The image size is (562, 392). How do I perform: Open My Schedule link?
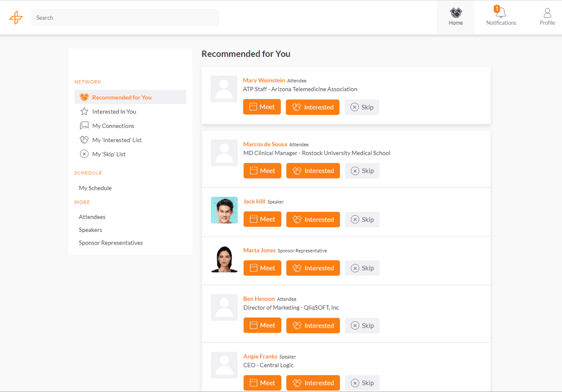(95, 188)
